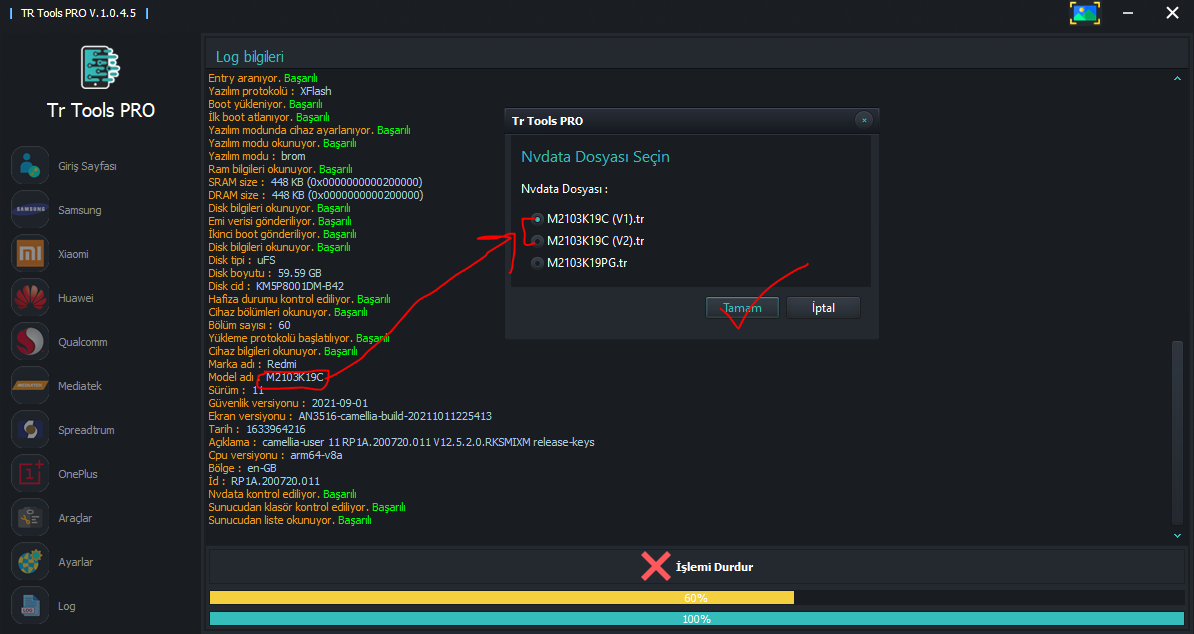Click the yellow 60% progress bar
Screen dimensions: 1194x634
click(502, 598)
